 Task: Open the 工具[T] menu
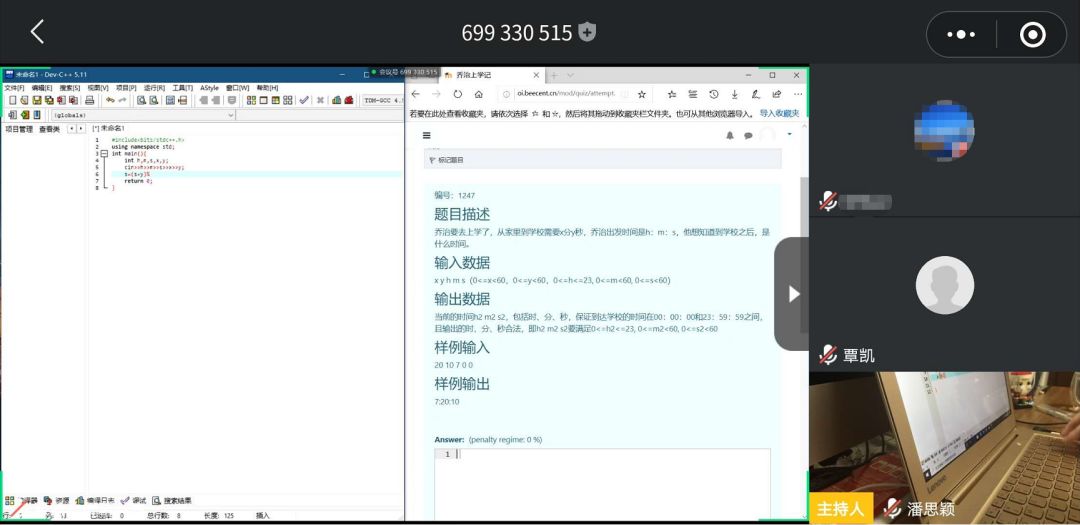tap(182, 88)
